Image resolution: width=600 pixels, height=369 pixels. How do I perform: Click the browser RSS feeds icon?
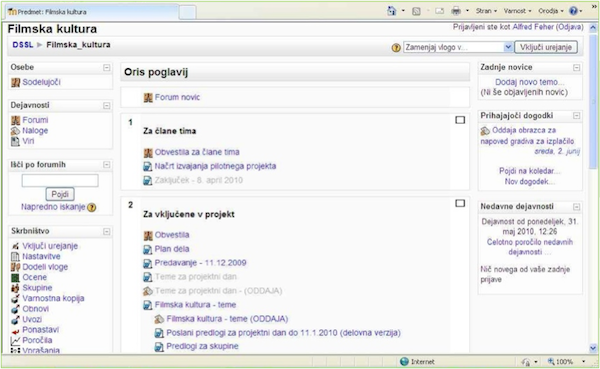pyautogui.click(x=416, y=11)
